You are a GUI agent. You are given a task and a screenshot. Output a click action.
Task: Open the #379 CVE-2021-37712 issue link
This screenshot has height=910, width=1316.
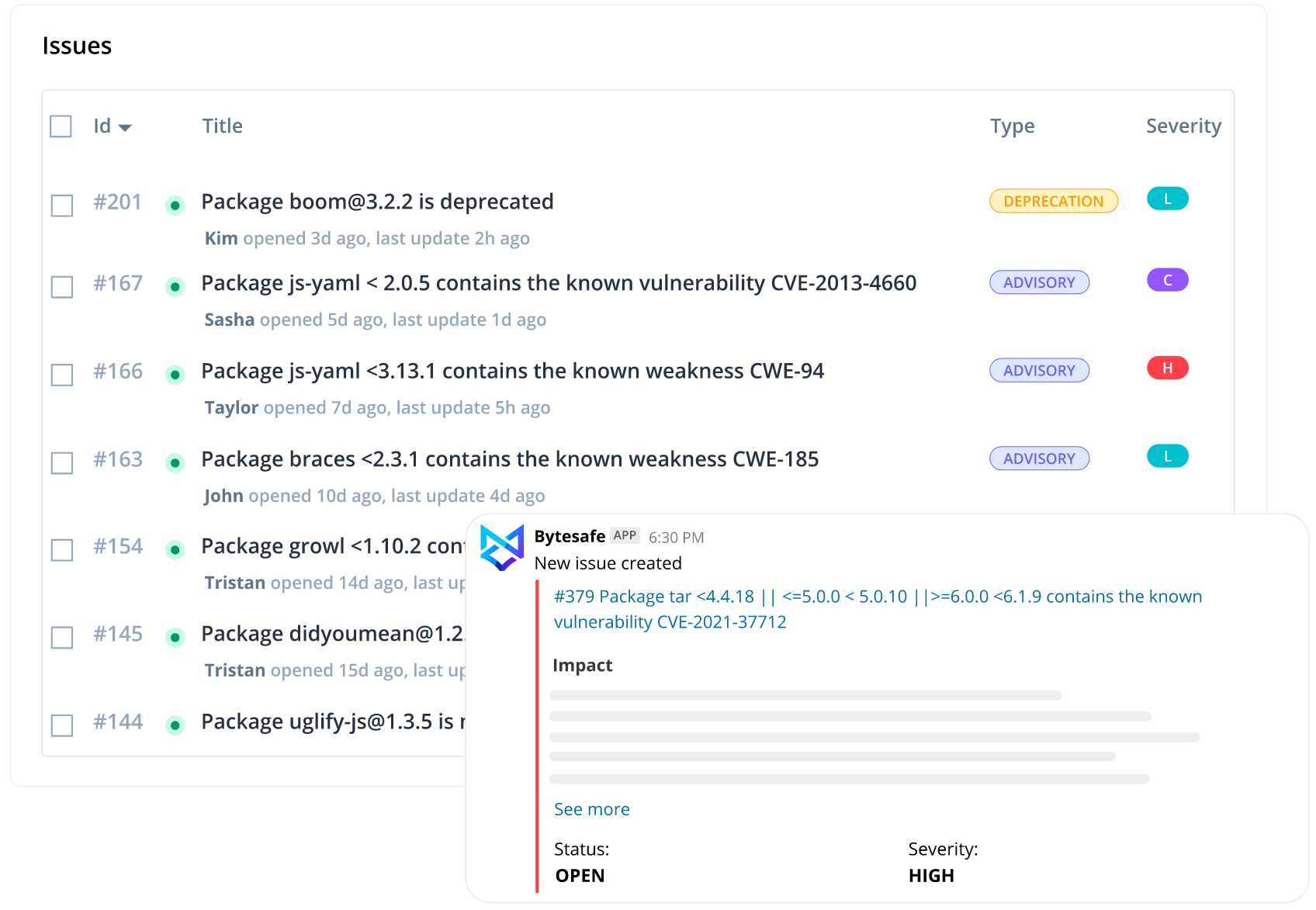[878, 609]
